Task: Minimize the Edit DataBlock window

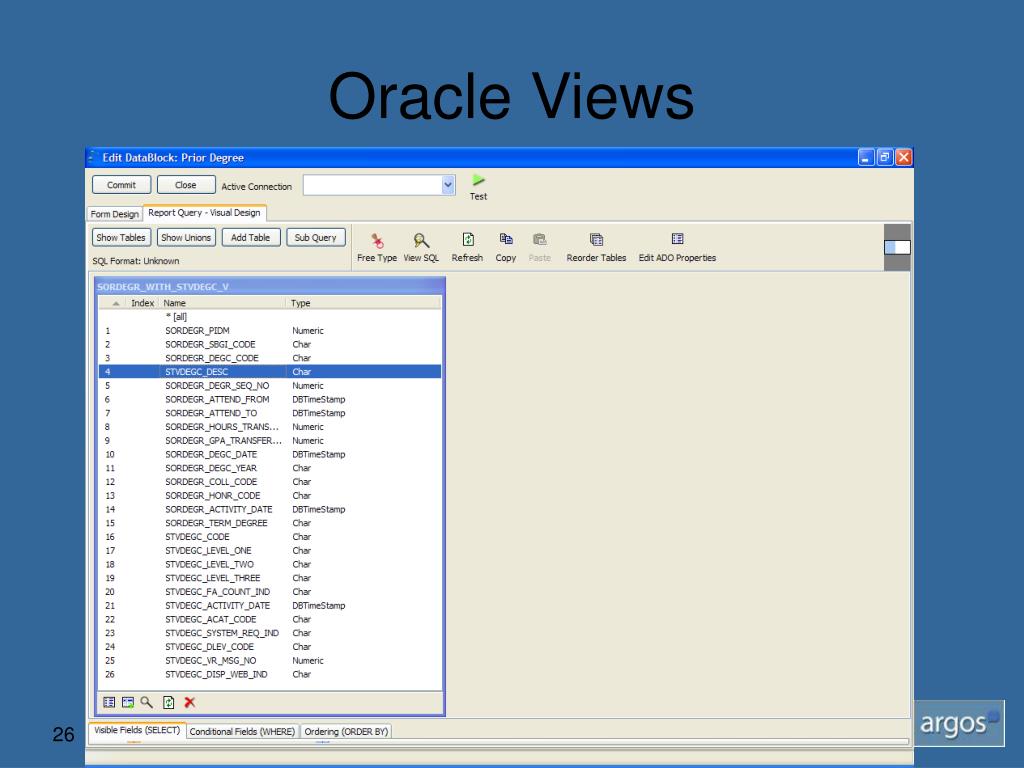Action: 865,157
